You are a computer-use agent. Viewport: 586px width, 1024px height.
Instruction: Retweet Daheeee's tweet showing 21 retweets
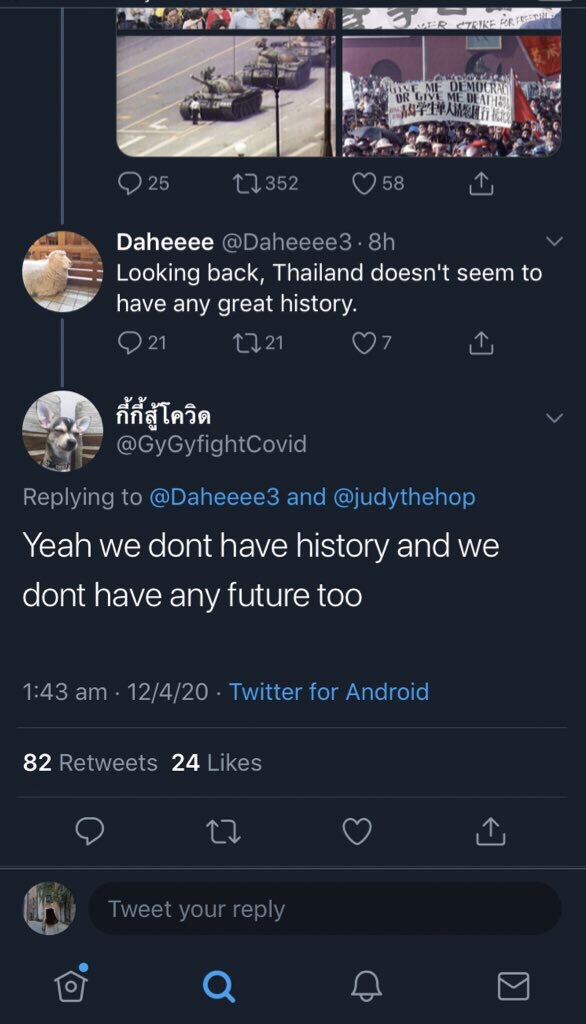point(258,342)
